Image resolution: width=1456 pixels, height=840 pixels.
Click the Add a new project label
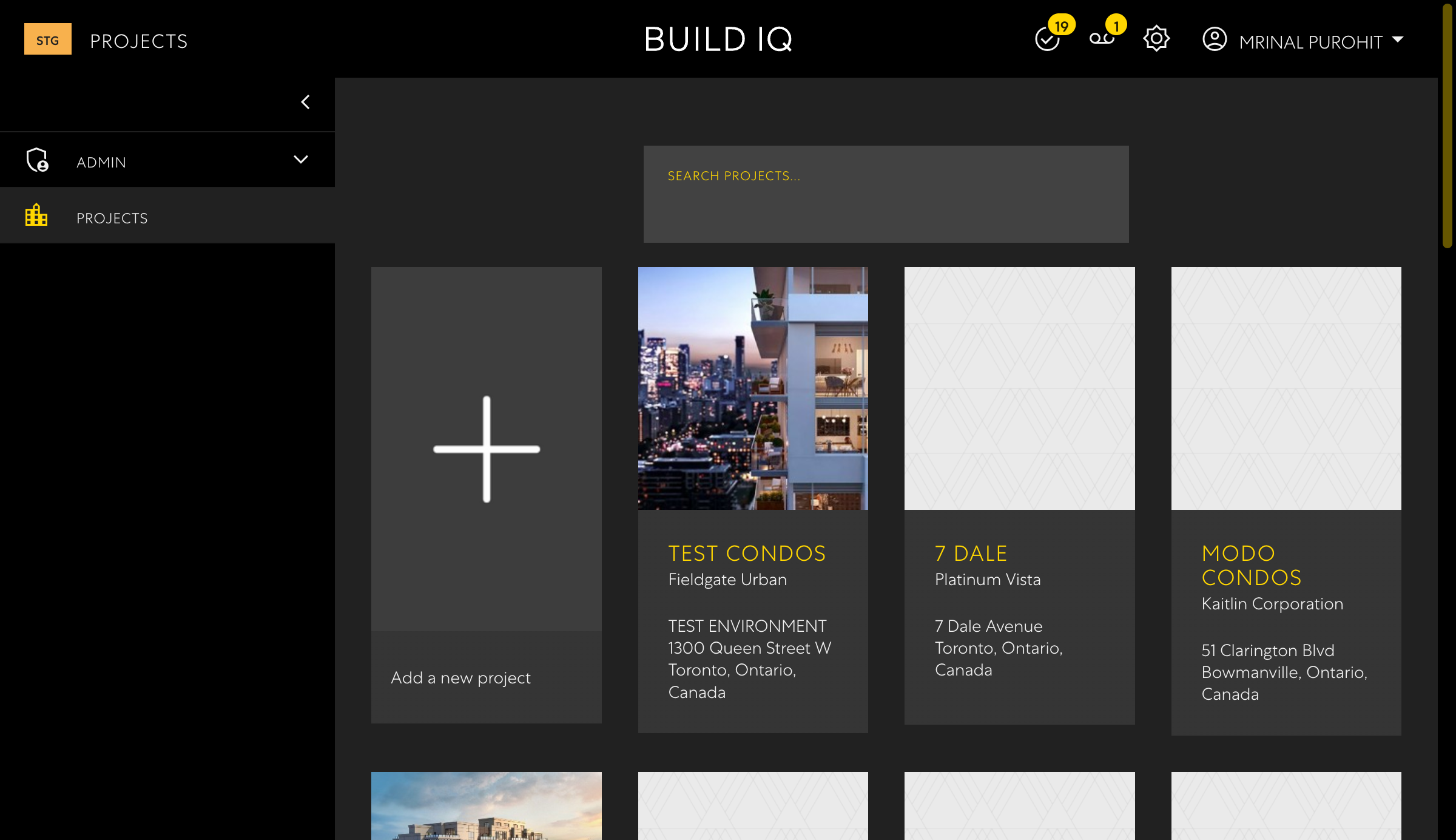click(461, 677)
